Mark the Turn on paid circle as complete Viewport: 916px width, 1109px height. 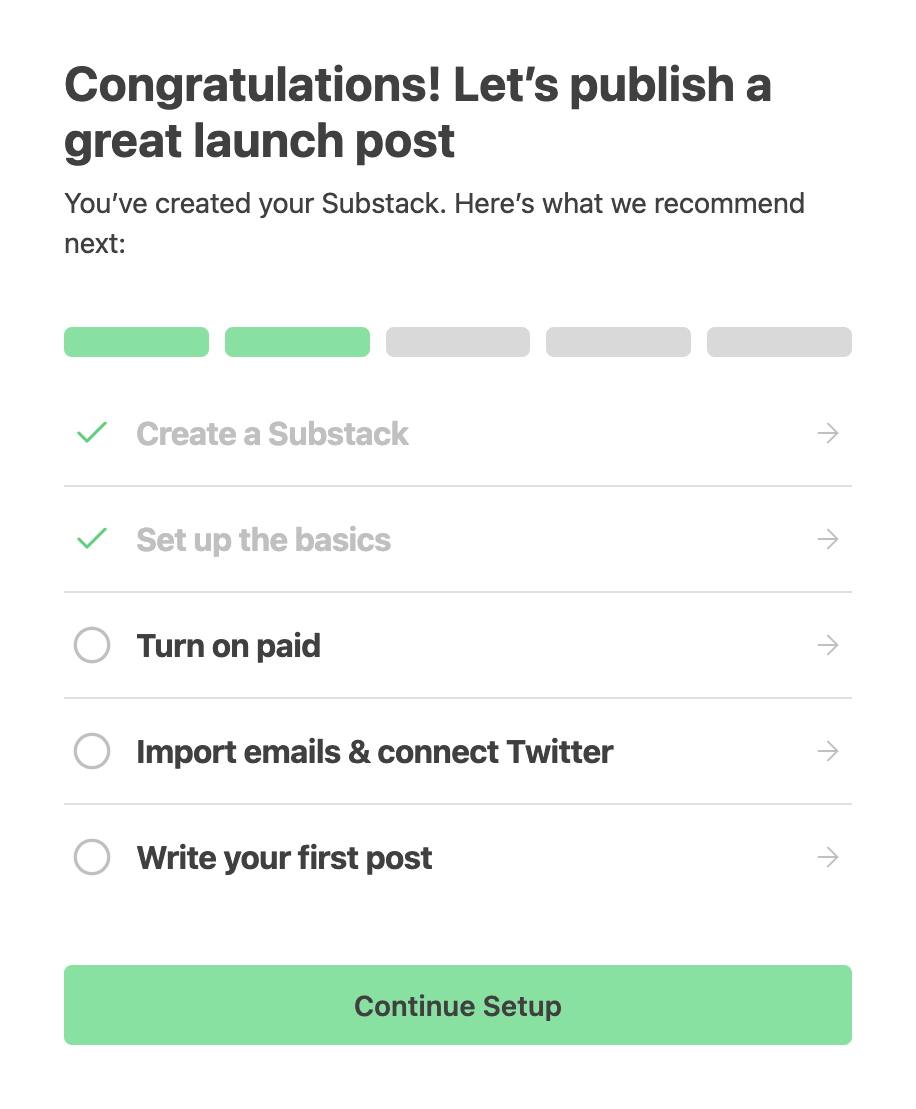91,645
